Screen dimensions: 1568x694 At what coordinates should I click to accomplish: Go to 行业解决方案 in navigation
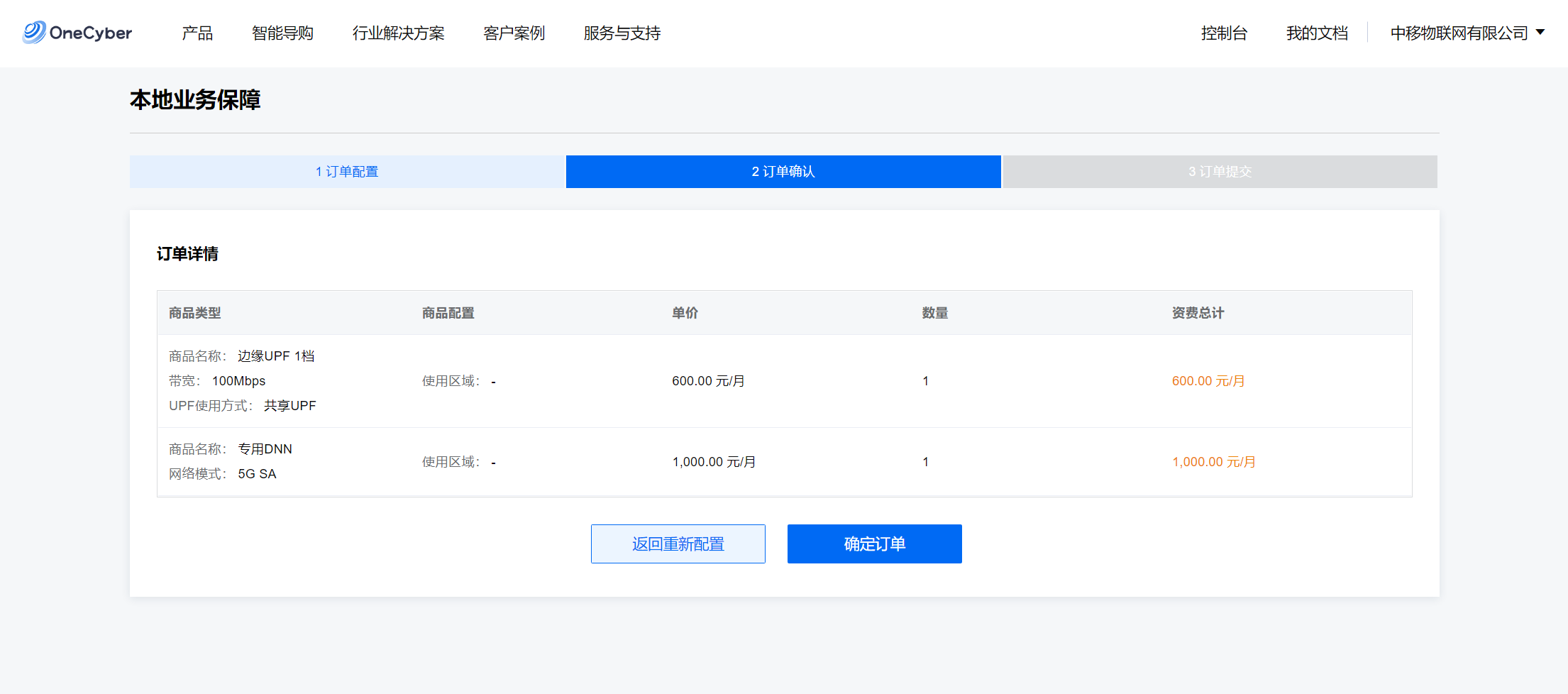(398, 33)
